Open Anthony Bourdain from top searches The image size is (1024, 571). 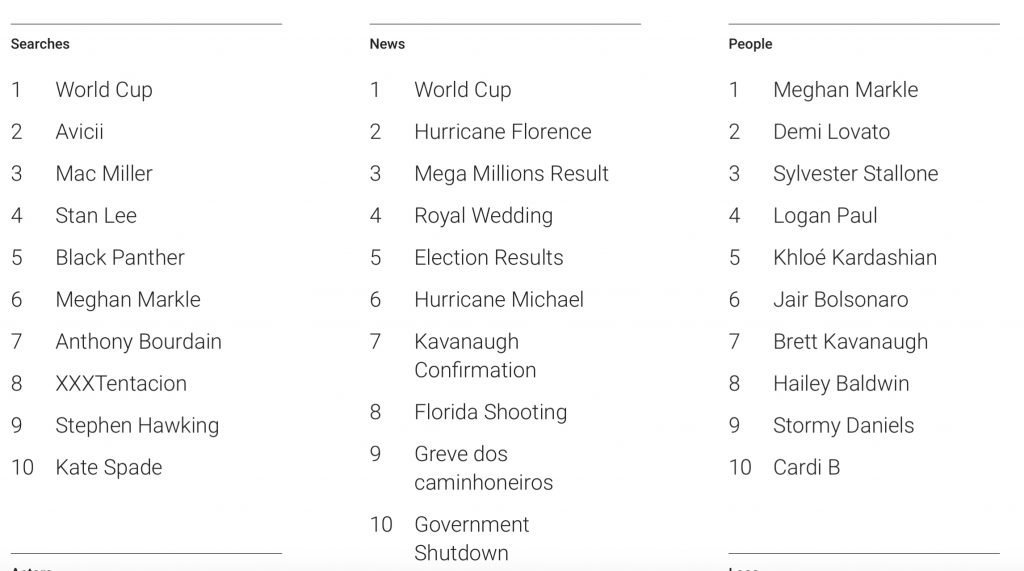coord(138,342)
